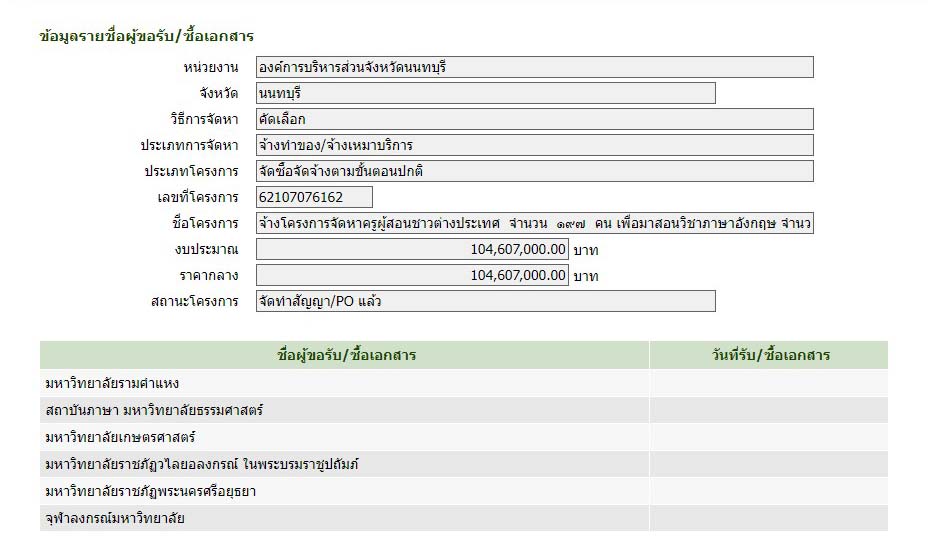Focus the ประเภทการจัดหา text field
The image size is (928, 560).
[534, 145]
